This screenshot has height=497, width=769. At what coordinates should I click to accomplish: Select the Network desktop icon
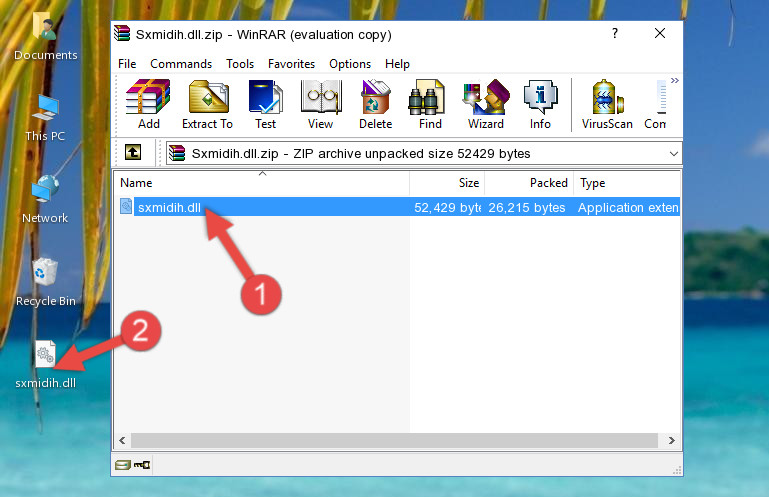tap(45, 199)
